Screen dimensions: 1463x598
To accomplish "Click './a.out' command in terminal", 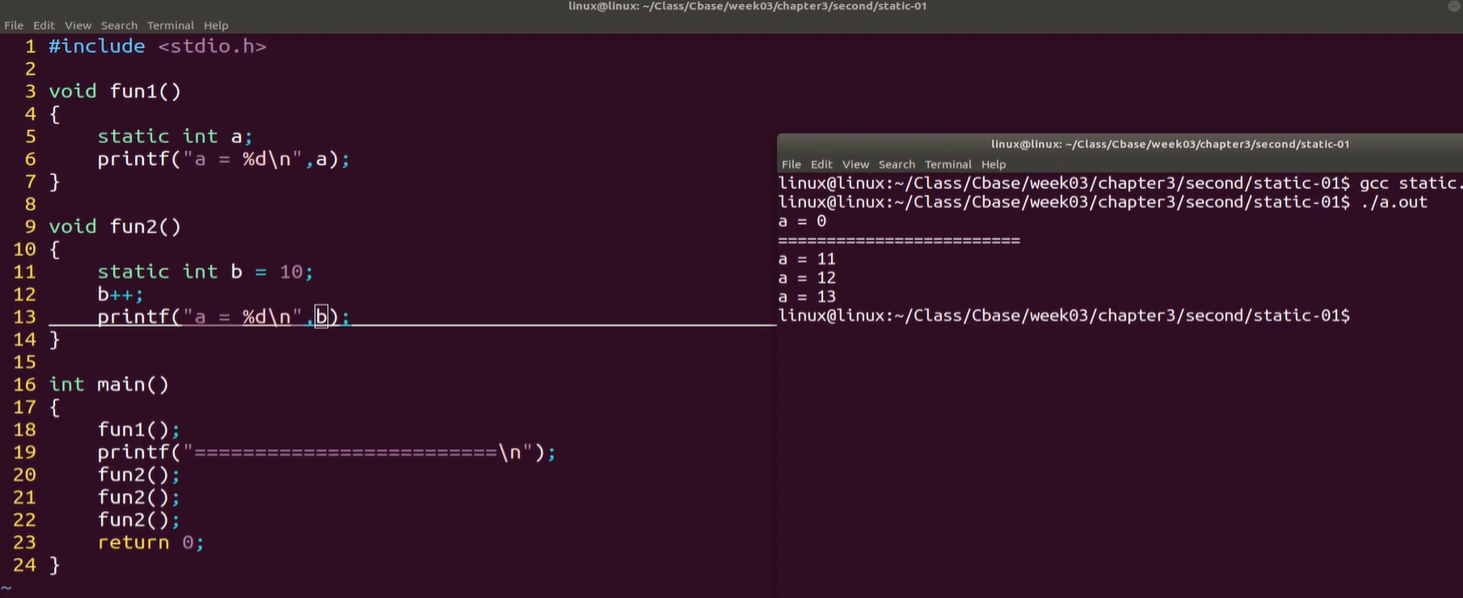I will point(1394,202).
